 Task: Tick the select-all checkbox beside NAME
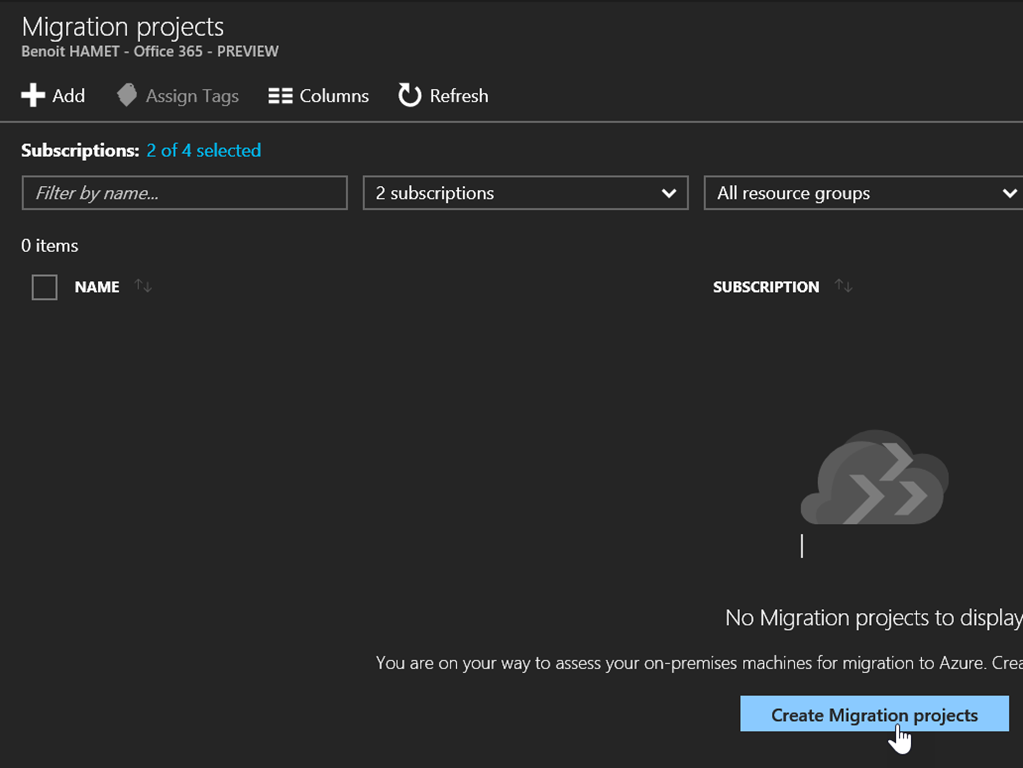[x=45, y=288]
